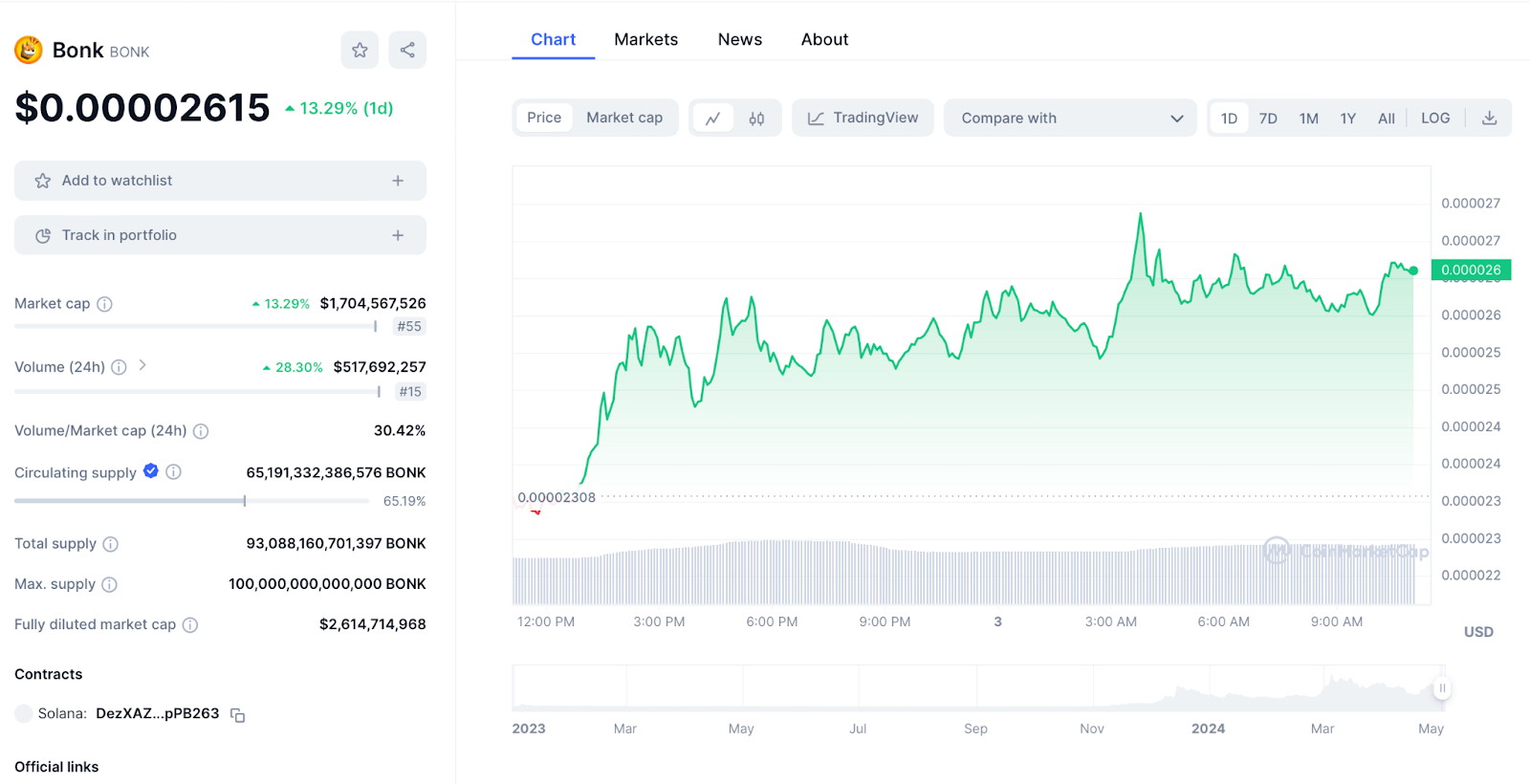This screenshot has width=1530, height=784.
Task: Toggle LOG scale on chart
Action: point(1435,118)
